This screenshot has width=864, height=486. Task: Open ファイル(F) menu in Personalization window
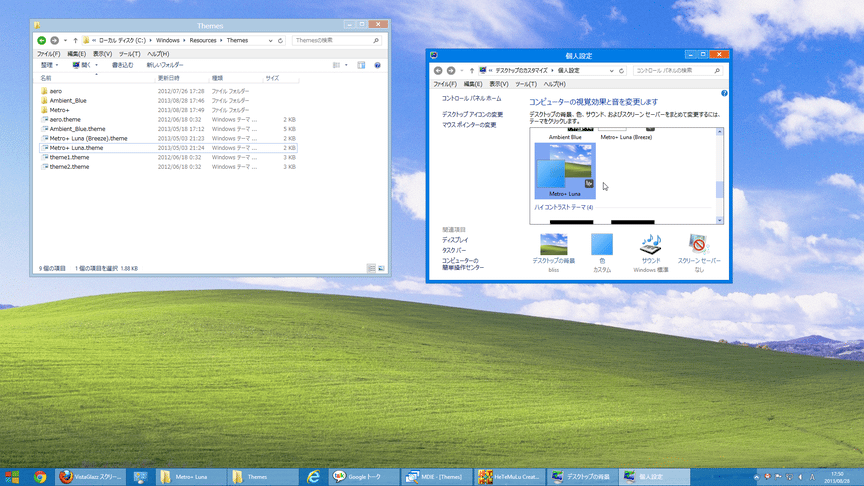point(445,84)
